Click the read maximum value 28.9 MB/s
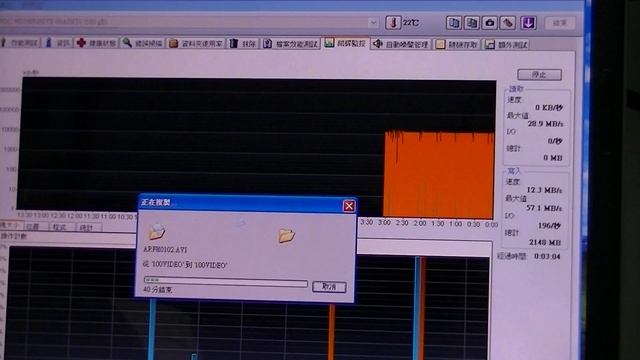The height and width of the screenshot is (360, 640). pos(545,124)
